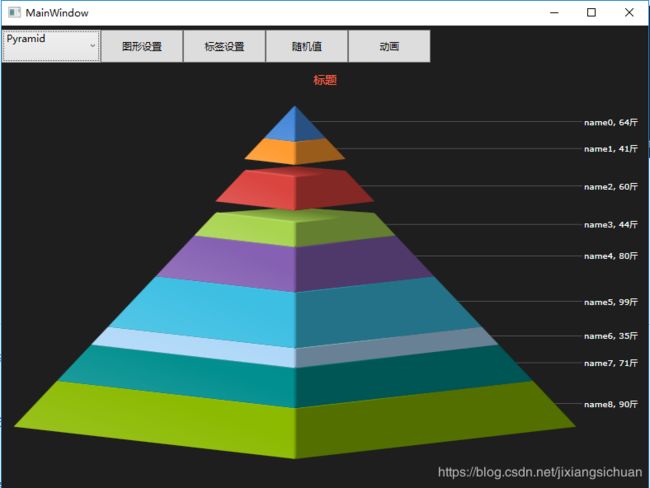Image resolution: width=650 pixels, height=488 pixels.
Task: Click the label name2, 60斤
Action: point(611,187)
